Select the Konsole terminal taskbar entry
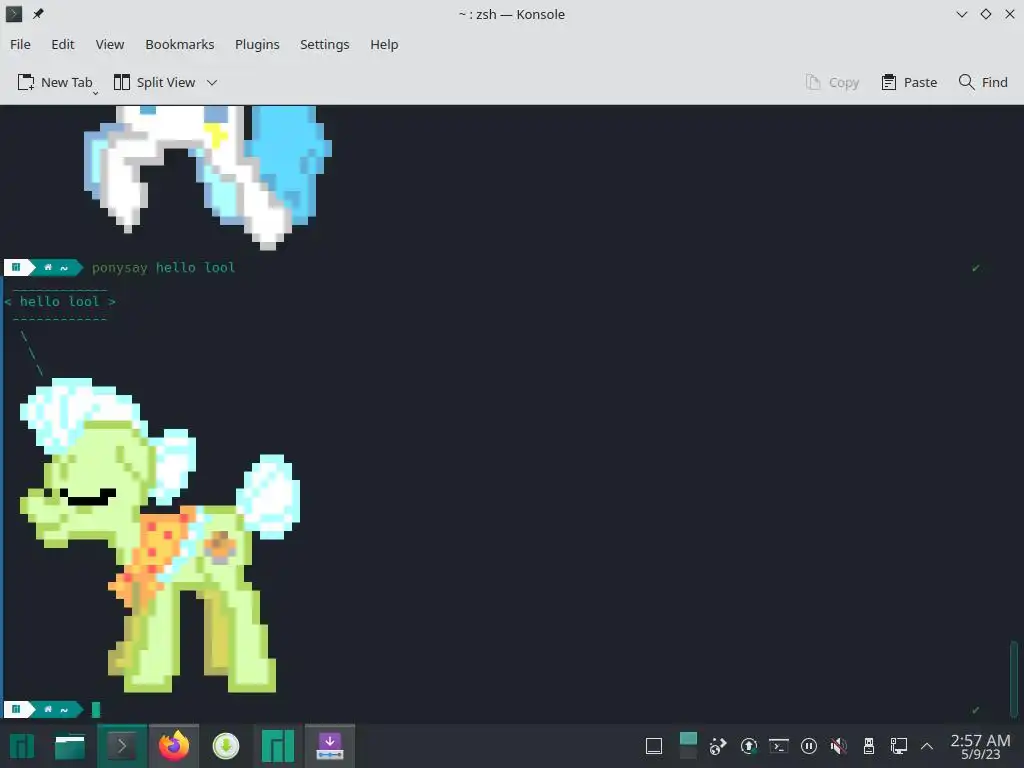The width and height of the screenshot is (1024, 768). click(121, 746)
